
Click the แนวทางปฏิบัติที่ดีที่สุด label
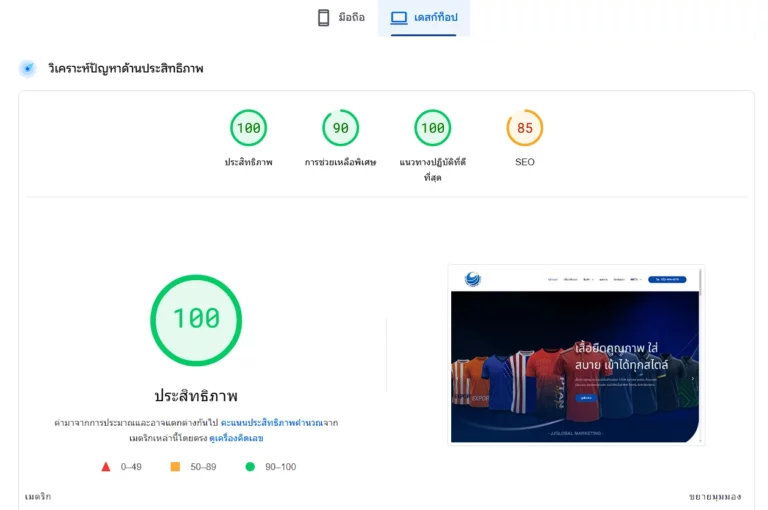click(432, 170)
